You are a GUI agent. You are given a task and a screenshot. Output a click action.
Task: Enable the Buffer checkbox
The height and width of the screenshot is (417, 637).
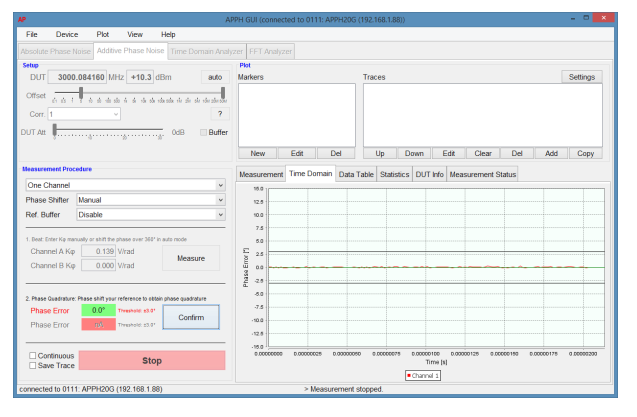click(204, 132)
